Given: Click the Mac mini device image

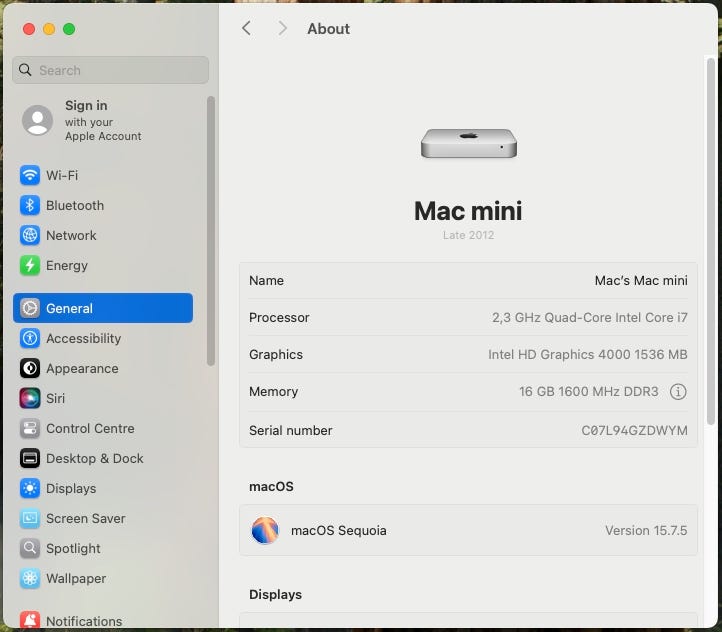Looking at the screenshot, I should pos(469,143).
